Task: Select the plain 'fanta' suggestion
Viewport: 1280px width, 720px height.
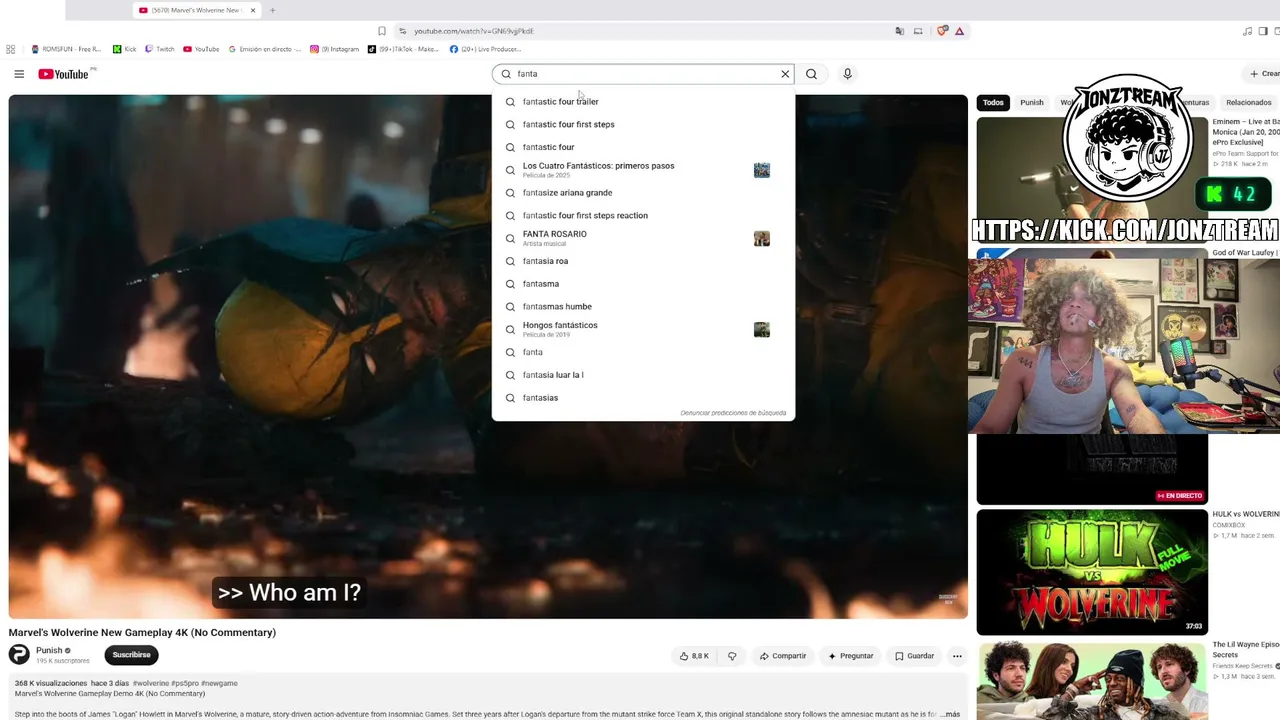Action: (x=643, y=352)
